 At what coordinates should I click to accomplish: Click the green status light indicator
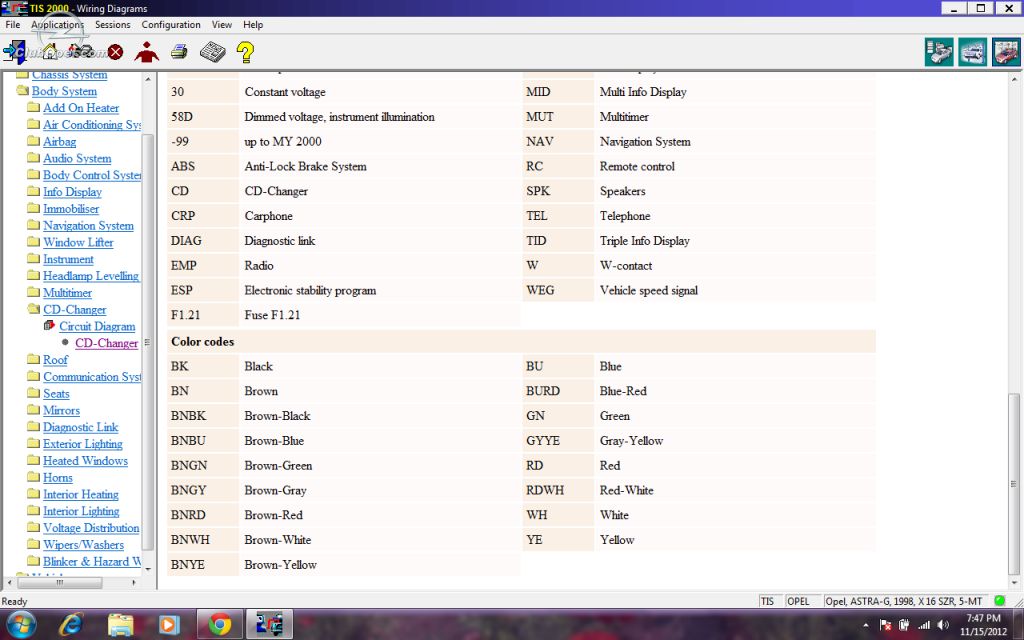coord(999,601)
